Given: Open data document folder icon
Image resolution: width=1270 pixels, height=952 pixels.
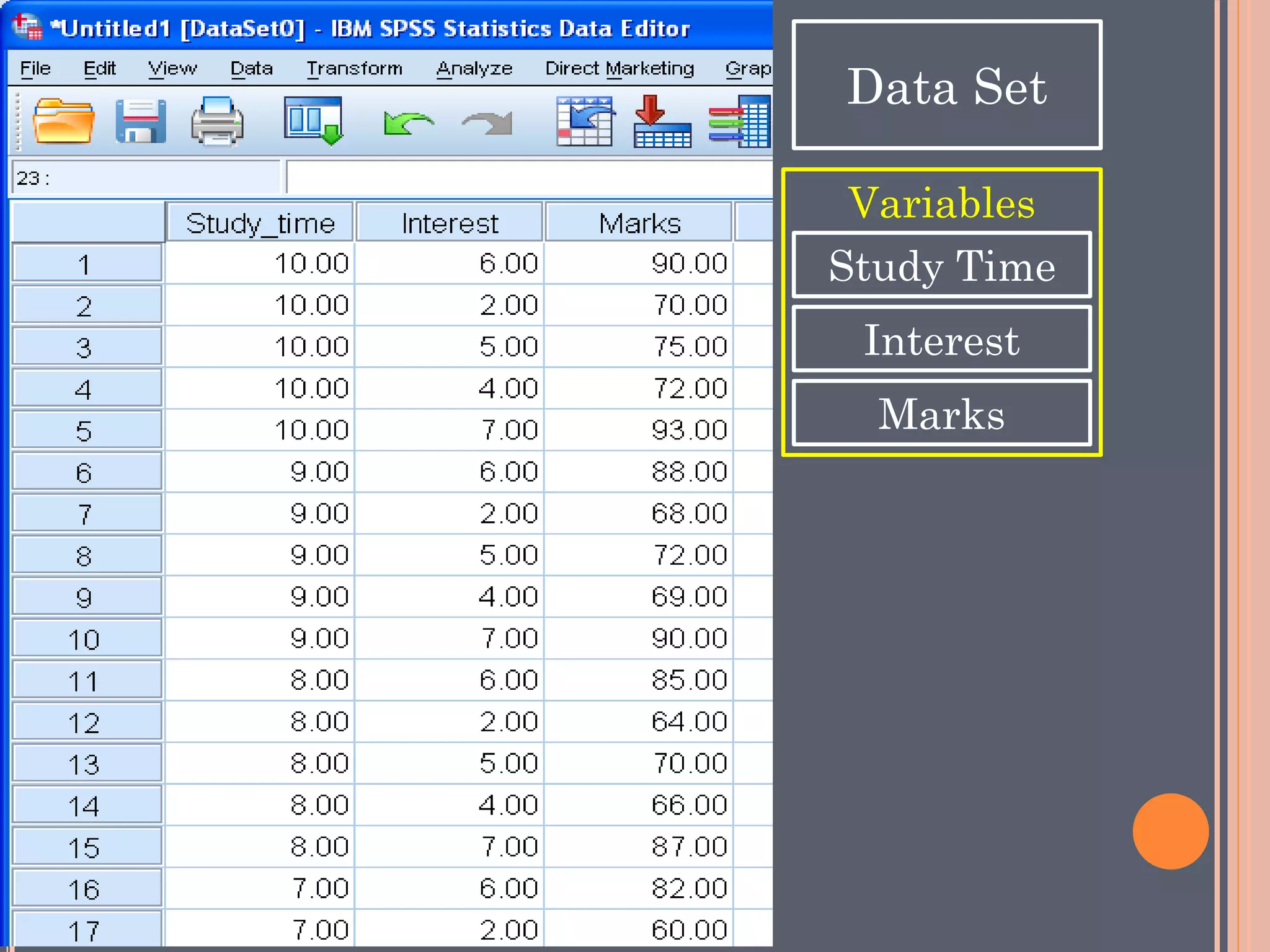Looking at the screenshot, I should point(63,121).
